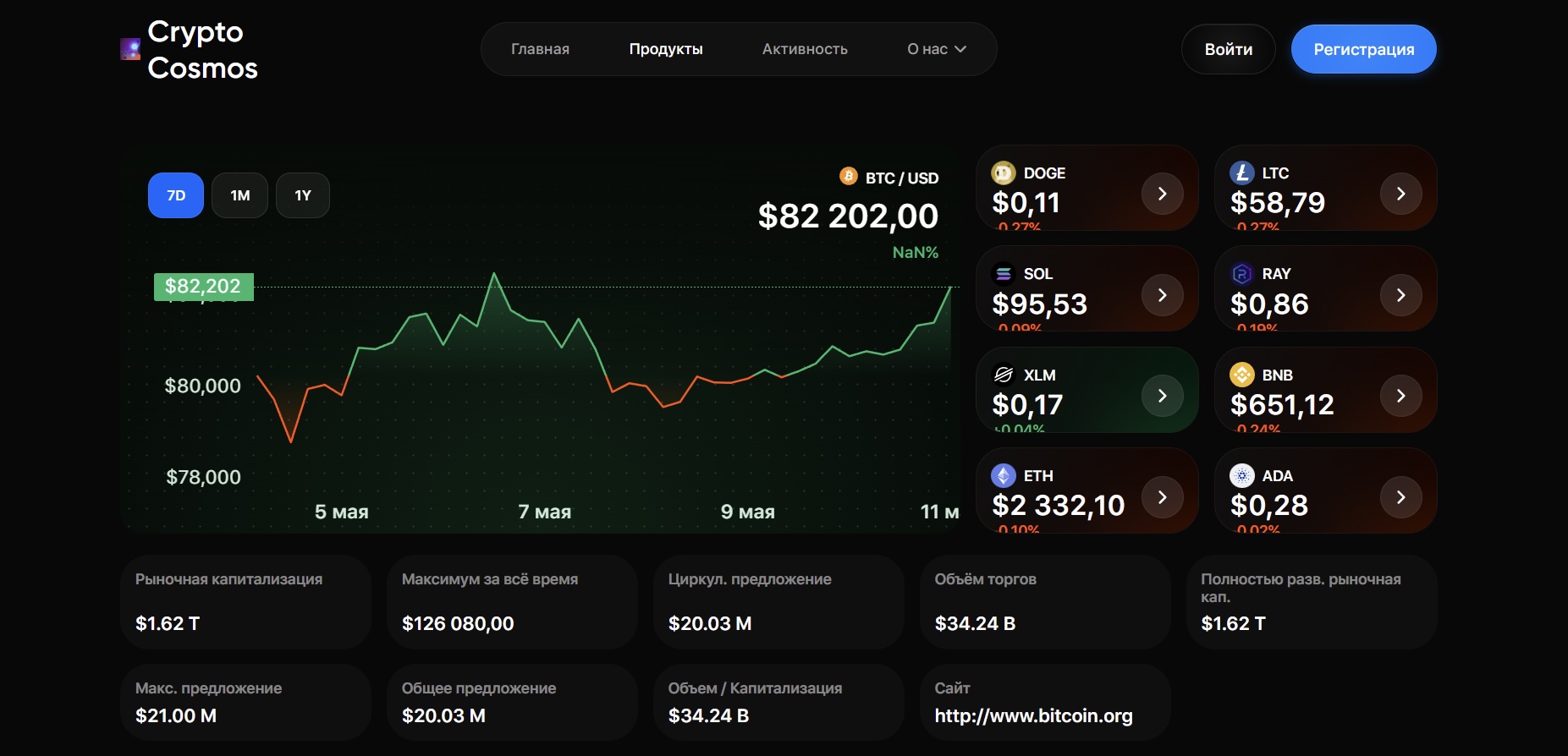Click the Bitcoin icon next to BTC / USD
This screenshot has height=756, width=1568.
click(x=849, y=176)
